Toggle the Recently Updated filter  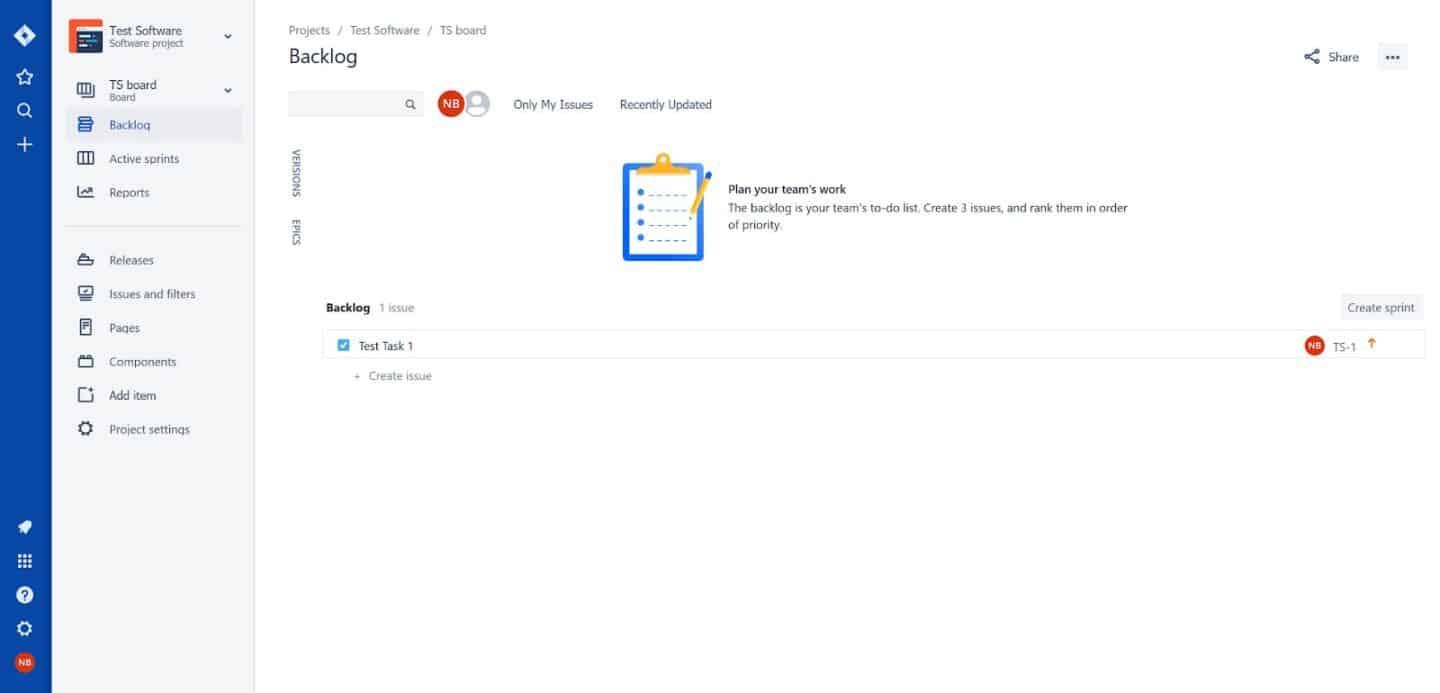tap(665, 104)
